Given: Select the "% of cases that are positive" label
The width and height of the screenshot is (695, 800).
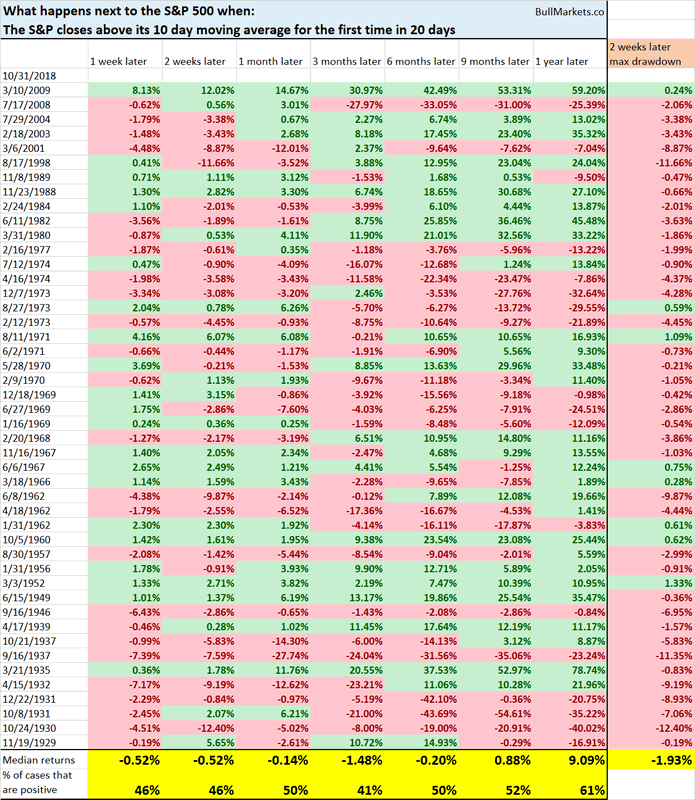Looking at the screenshot, I should point(42,779).
